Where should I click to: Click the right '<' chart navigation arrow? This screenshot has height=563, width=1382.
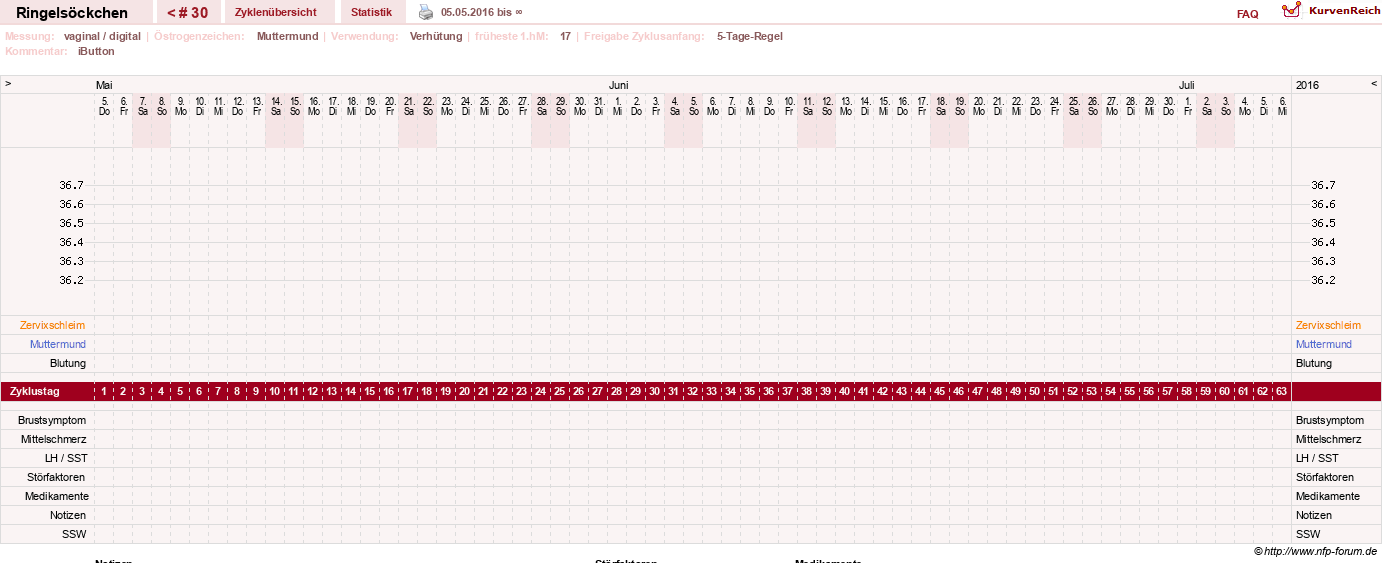click(1374, 84)
